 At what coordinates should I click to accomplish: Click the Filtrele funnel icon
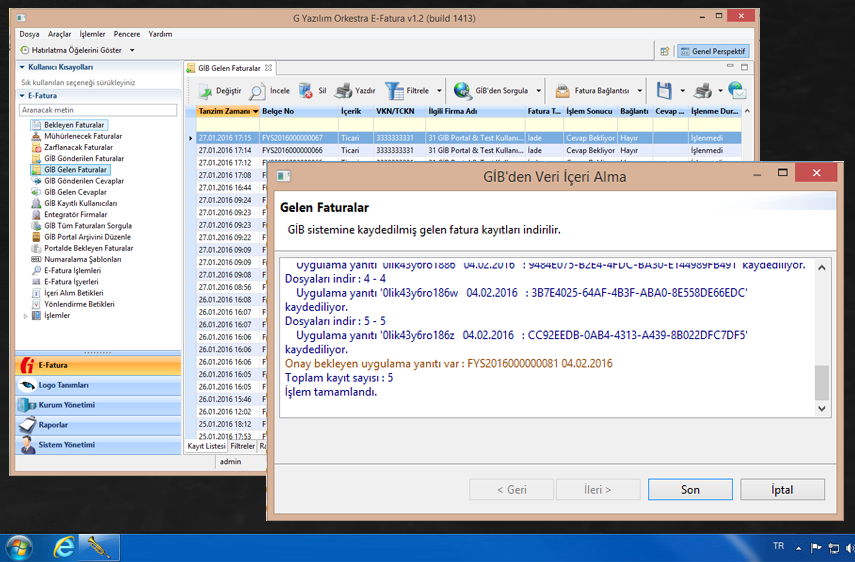(x=394, y=91)
